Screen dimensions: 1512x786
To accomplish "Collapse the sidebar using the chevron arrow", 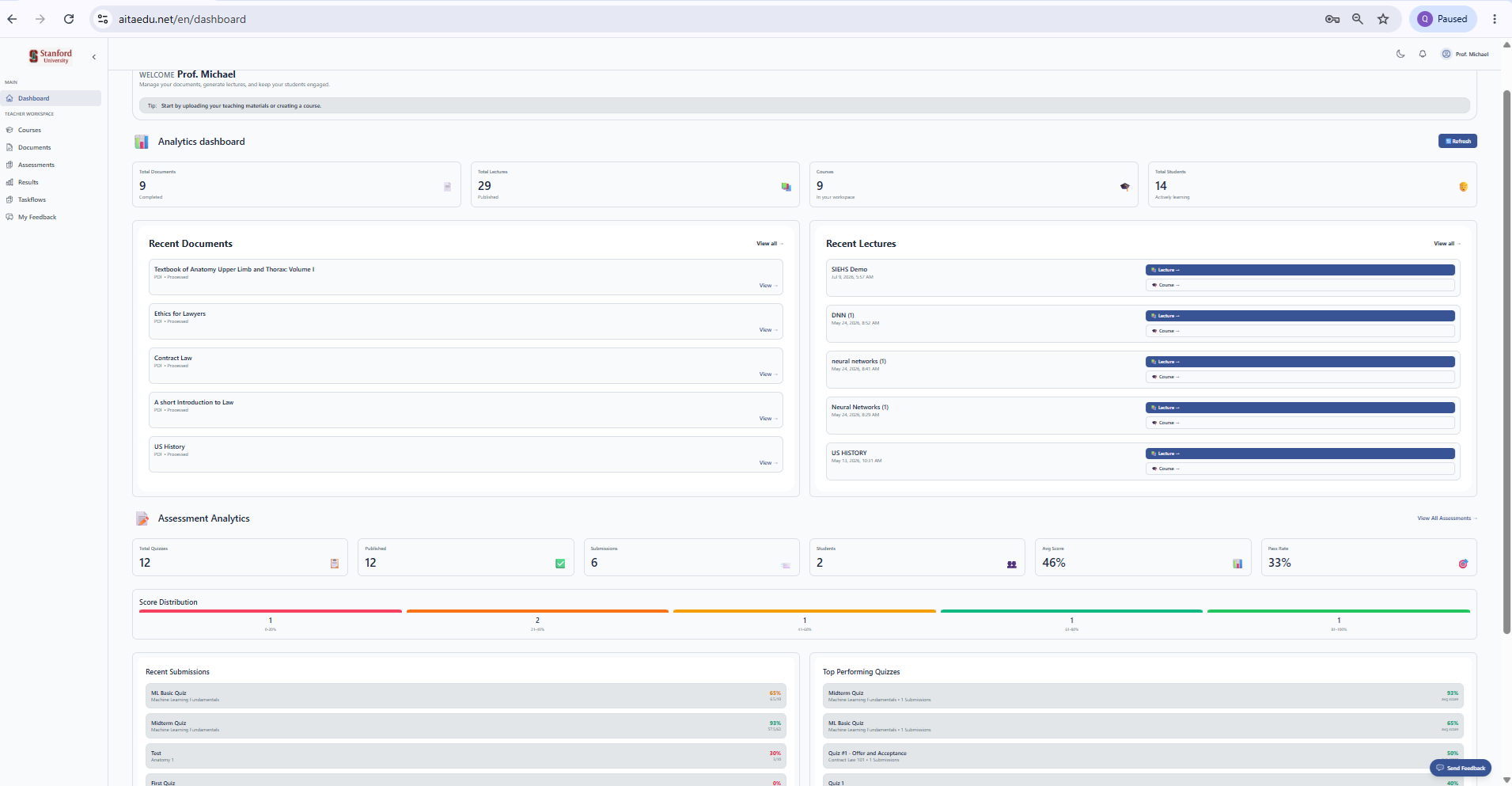I will (x=94, y=57).
